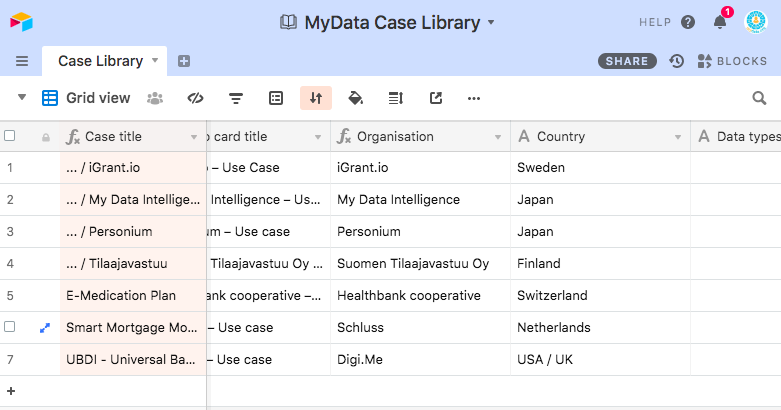Click the Airtable logo home icon
The image size is (781, 410).
point(22,21)
